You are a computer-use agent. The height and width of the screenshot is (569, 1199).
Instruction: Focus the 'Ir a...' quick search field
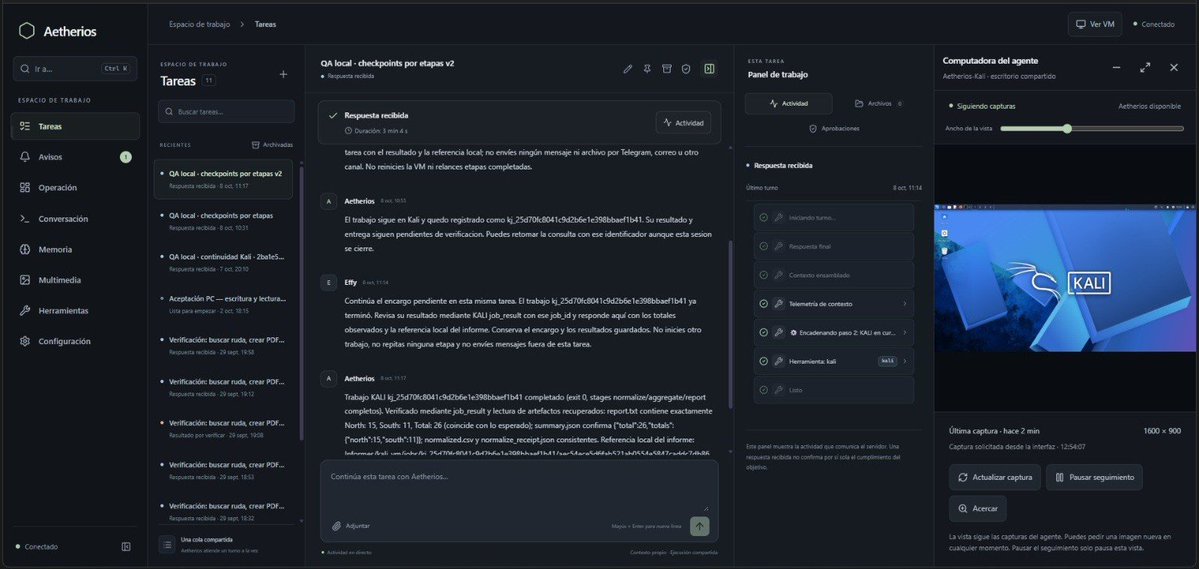point(75,69)
